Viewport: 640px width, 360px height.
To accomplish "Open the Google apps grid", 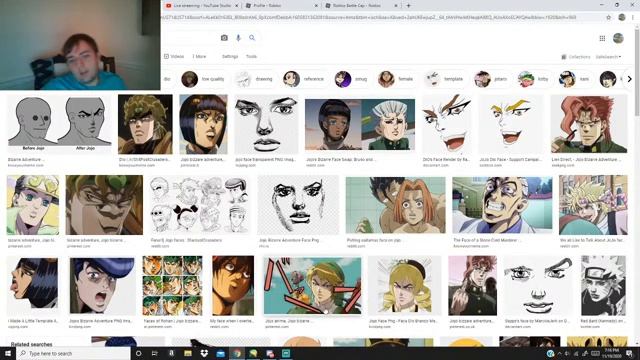I will tap(602, 38).
